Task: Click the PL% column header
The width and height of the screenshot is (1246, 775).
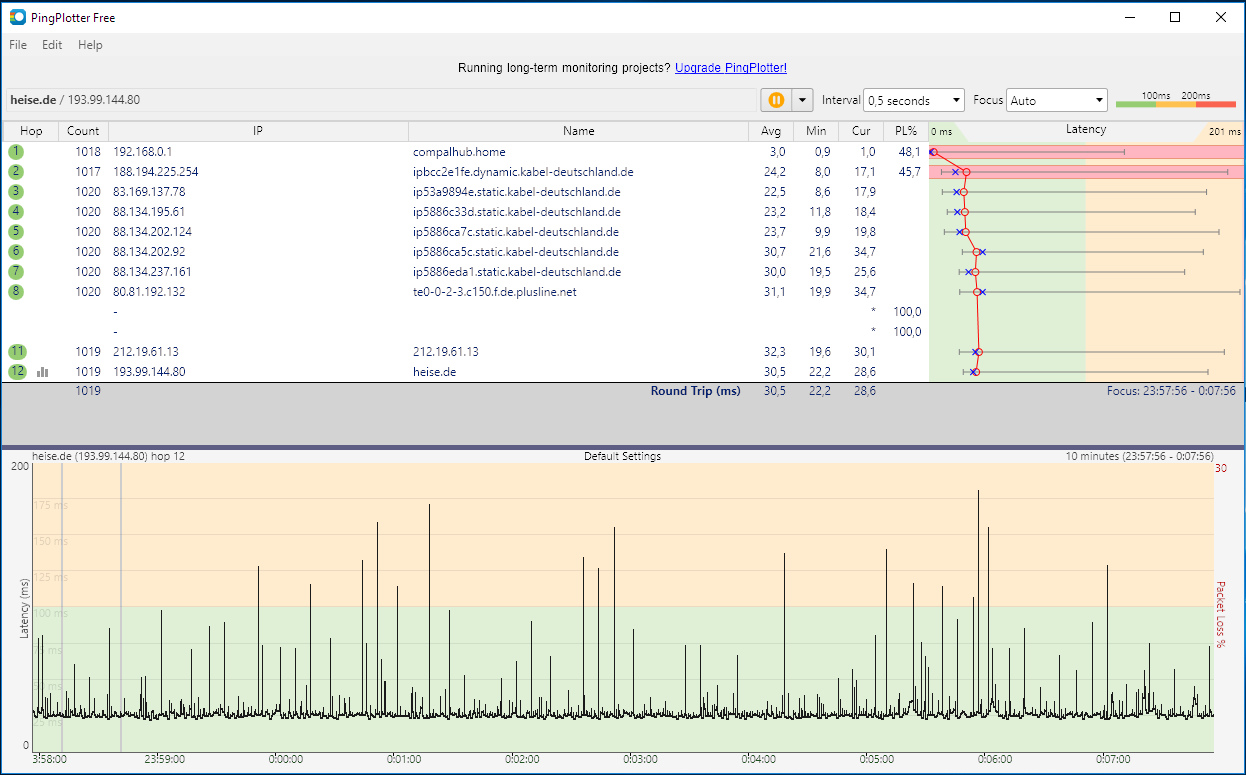Action: click(x=905, y=131)
